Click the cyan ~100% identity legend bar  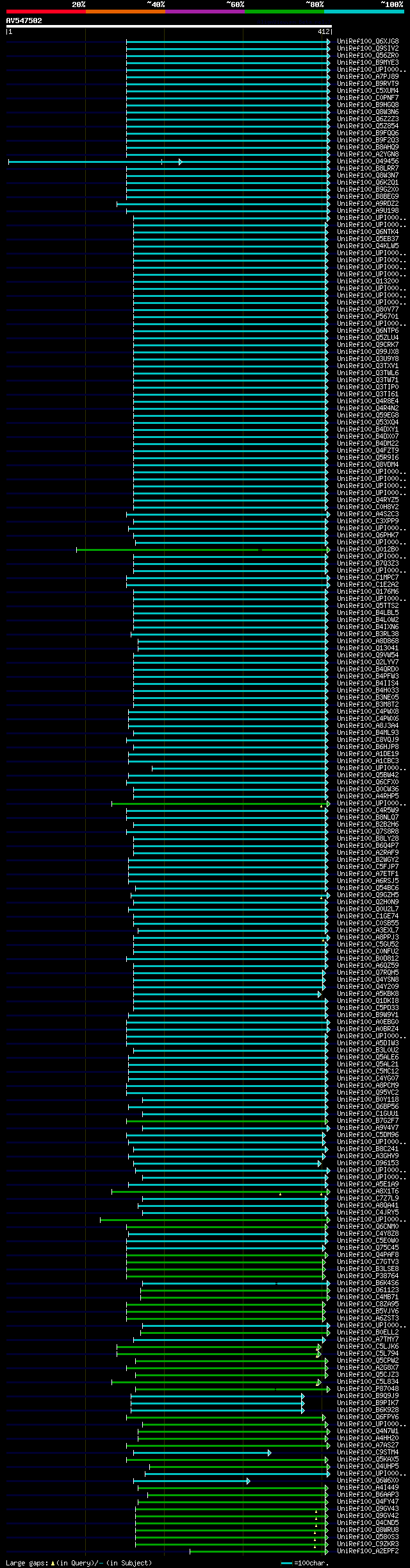point(364,12)
